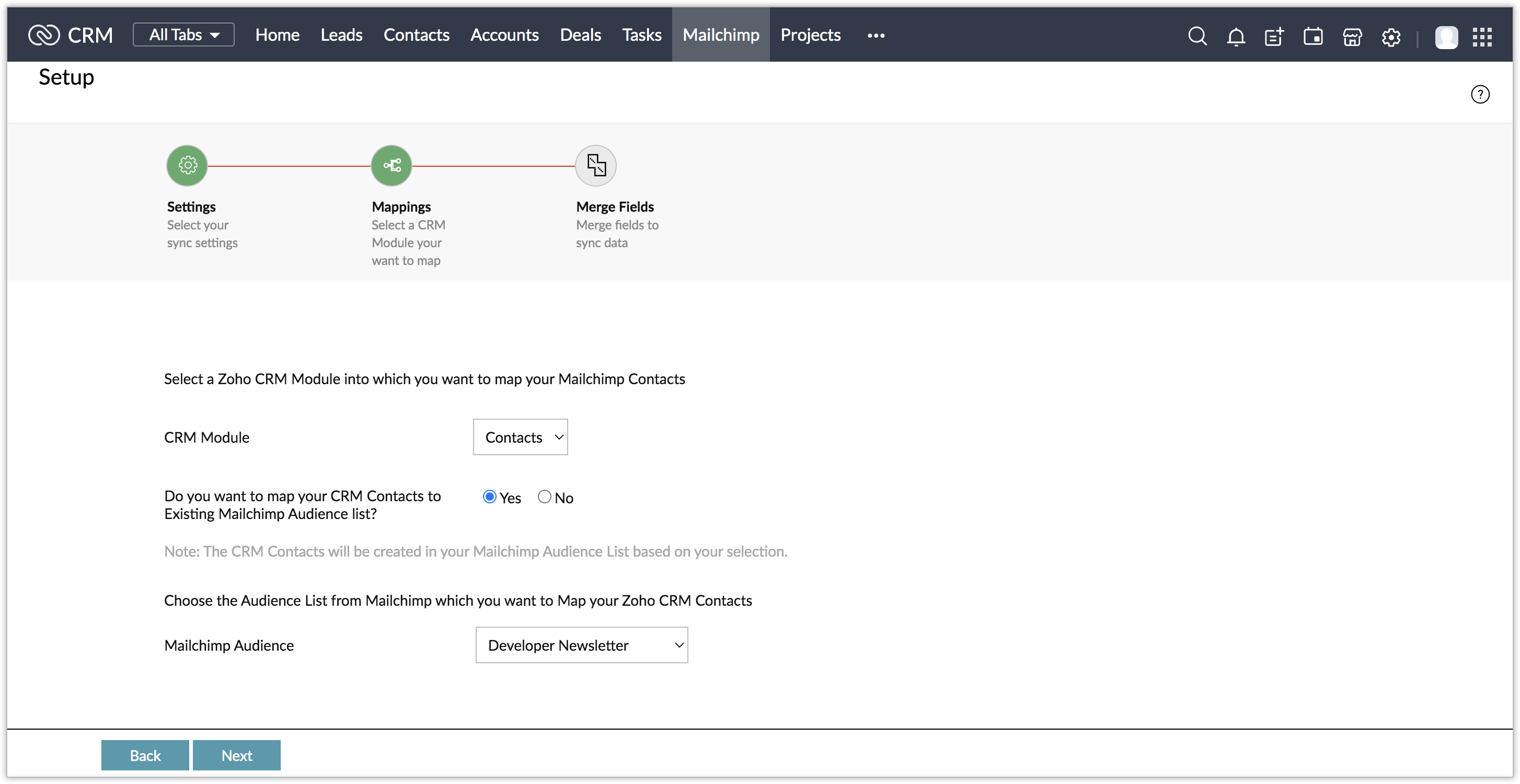1520x784 pixels.
Task: Select the No radio button
Action: (544, 497)
